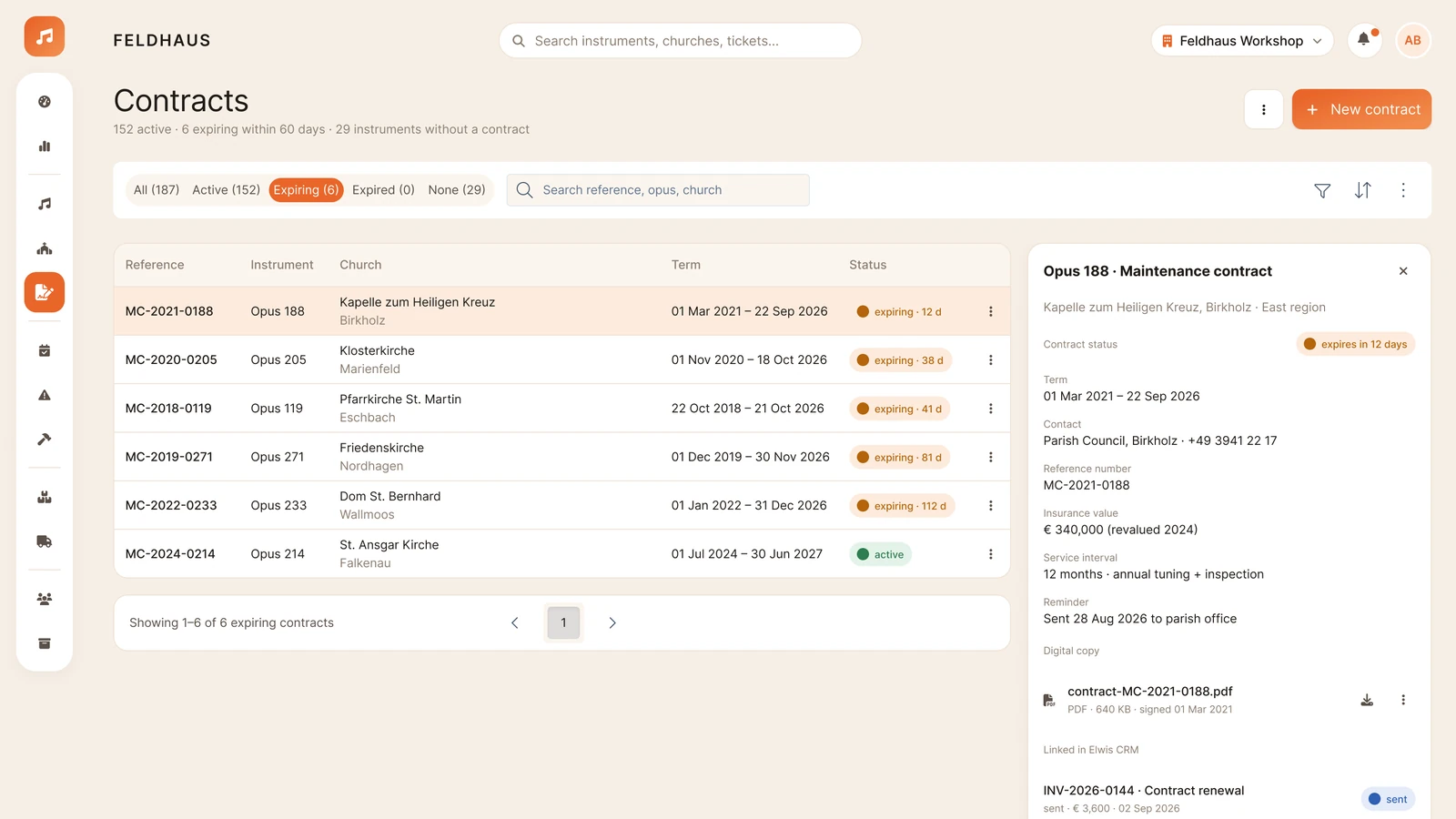Image resolution: width=1456 pixels, height=819 pixels.
Task: Sort by Reference column header
Action: click(x=155, y=265)
